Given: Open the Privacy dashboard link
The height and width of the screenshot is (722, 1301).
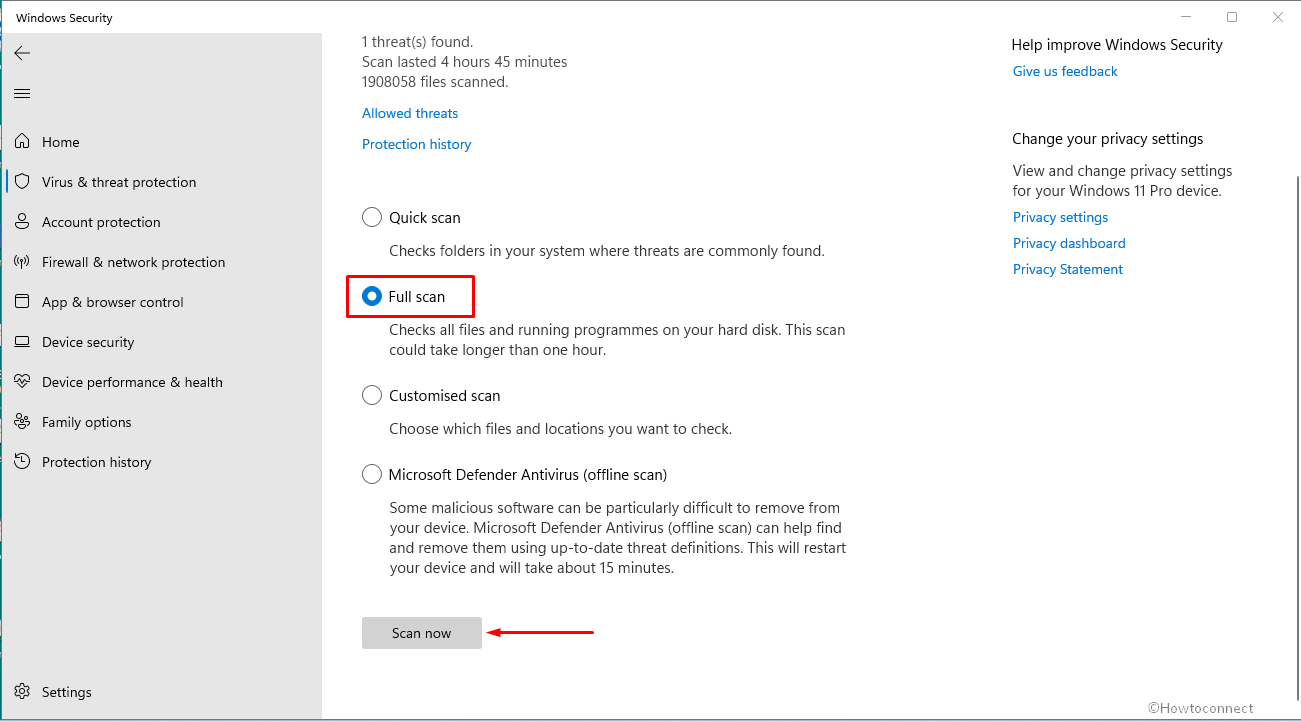Looking at the screenshot, I should [x=1069, y=243].
